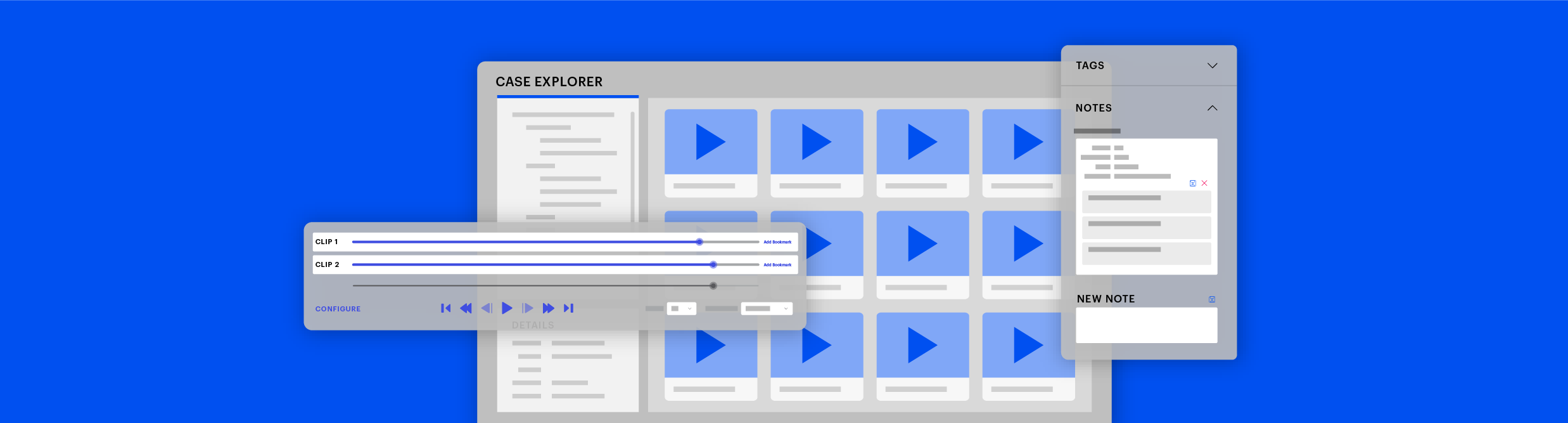Click the save icon beside NEW NOTE

click(1211, 299)
